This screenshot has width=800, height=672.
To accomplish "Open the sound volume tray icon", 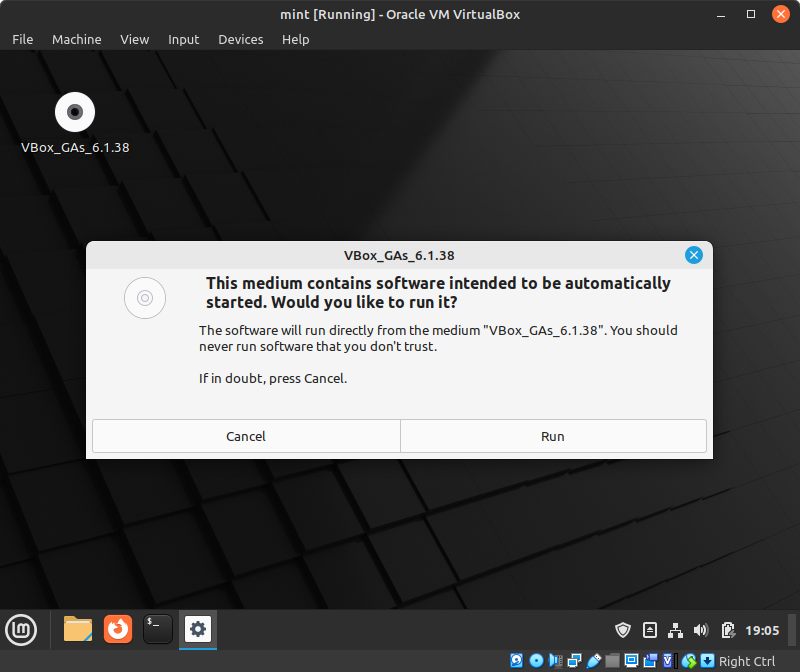I will 701,630.
